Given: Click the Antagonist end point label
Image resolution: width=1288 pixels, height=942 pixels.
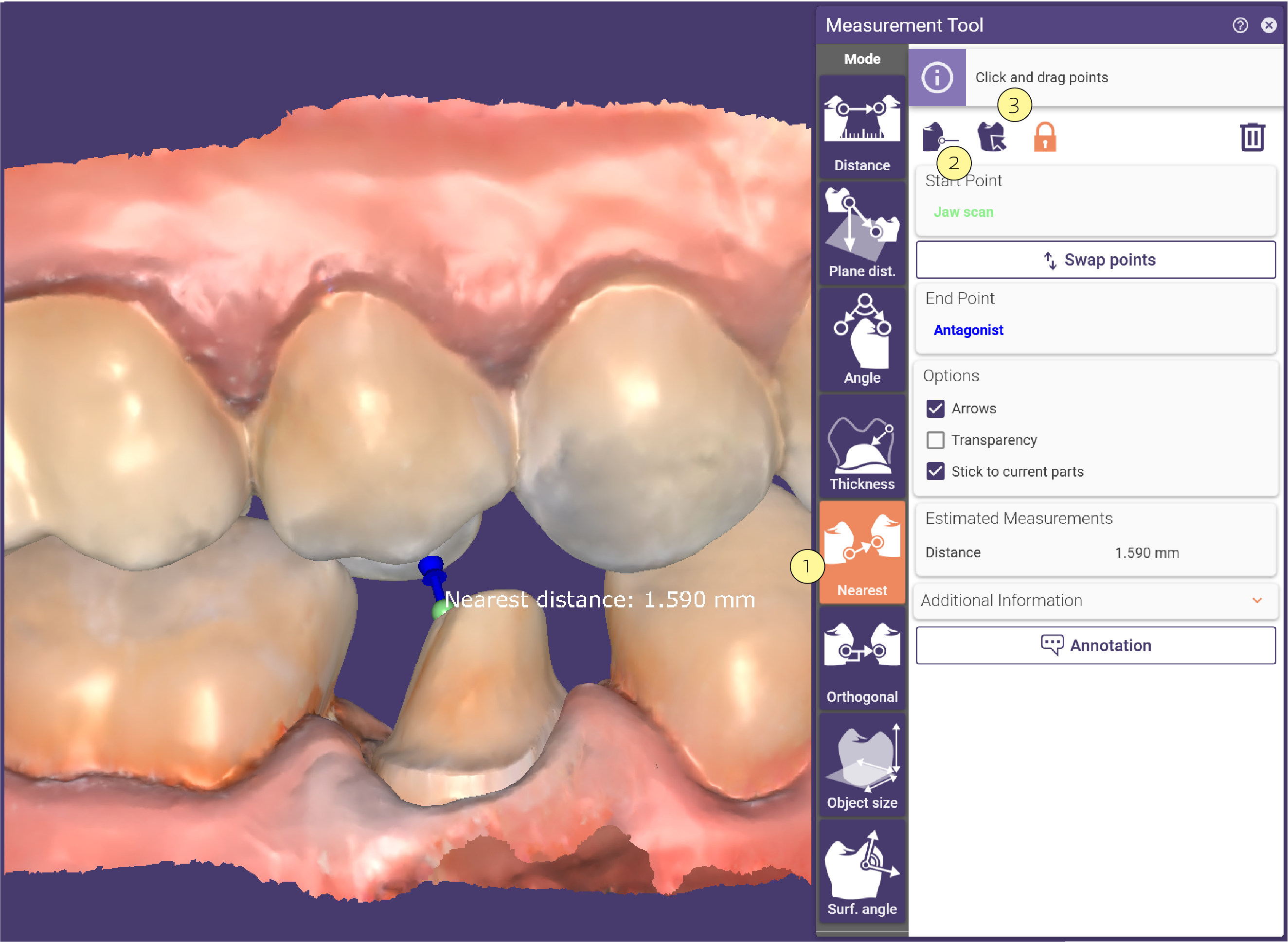Looking at the screenshot, I should tap(968, 330).
